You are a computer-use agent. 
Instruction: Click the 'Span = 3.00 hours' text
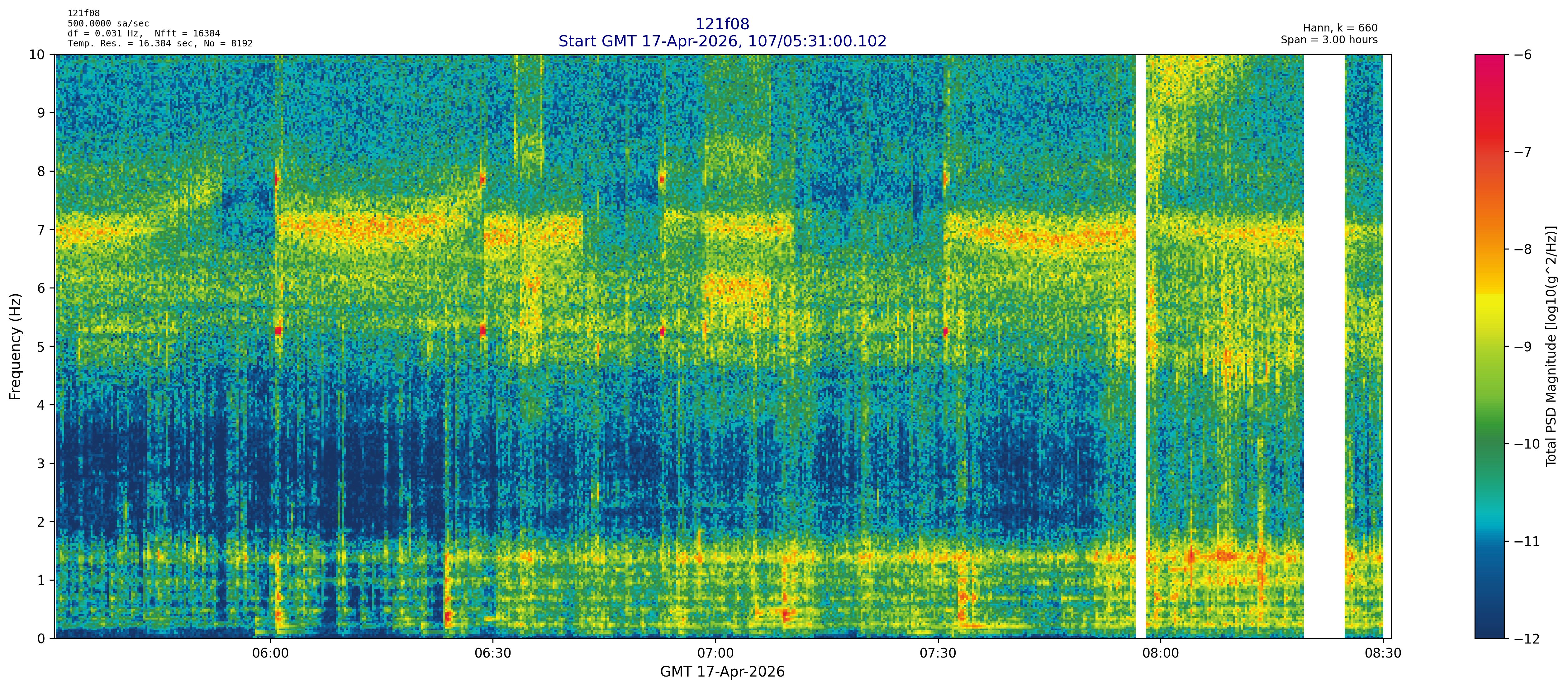[1329, 40]
